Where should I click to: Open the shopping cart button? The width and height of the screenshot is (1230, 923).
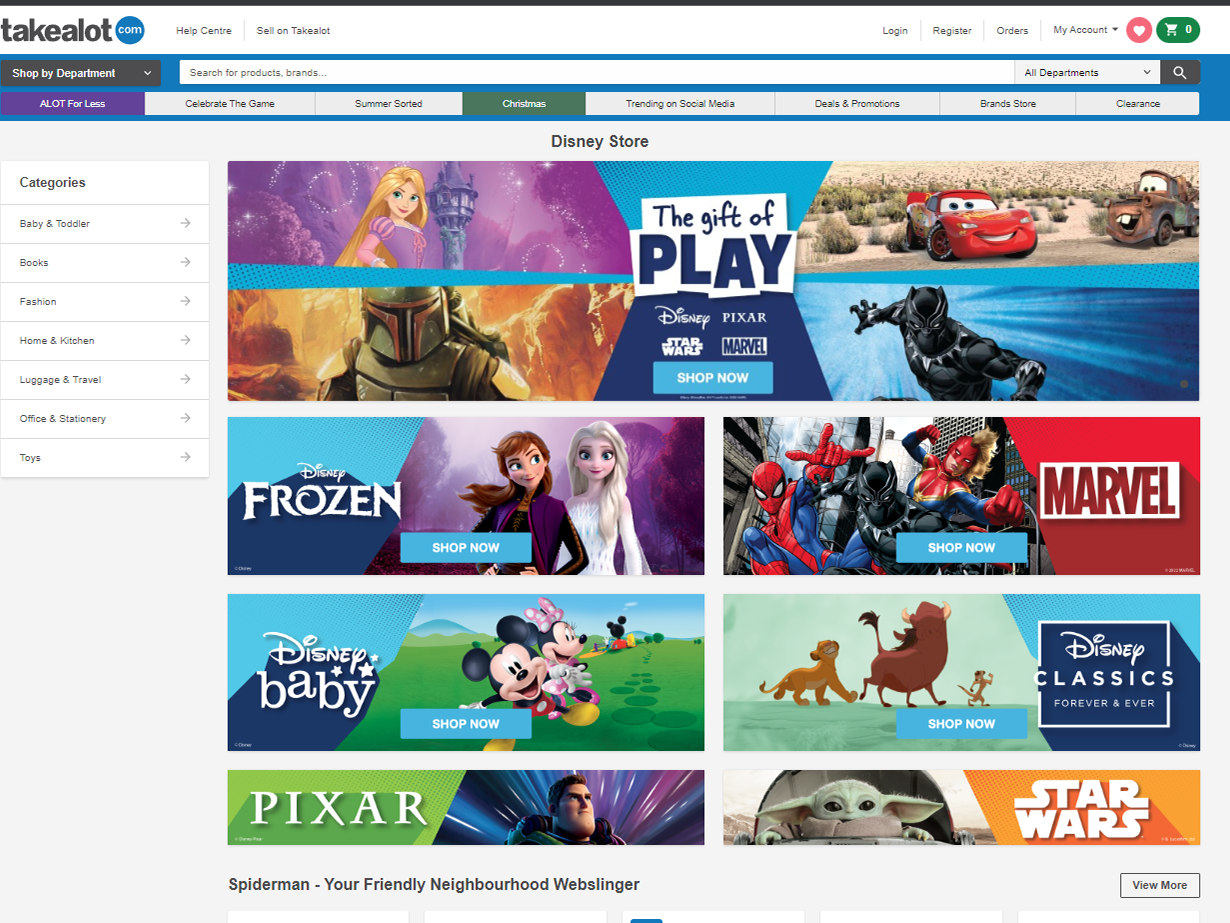(1178, 30)
